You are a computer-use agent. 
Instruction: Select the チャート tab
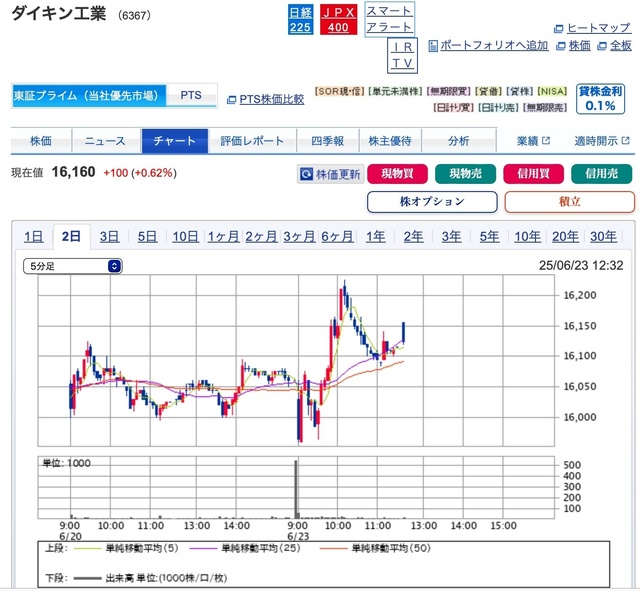pos(175,141)
